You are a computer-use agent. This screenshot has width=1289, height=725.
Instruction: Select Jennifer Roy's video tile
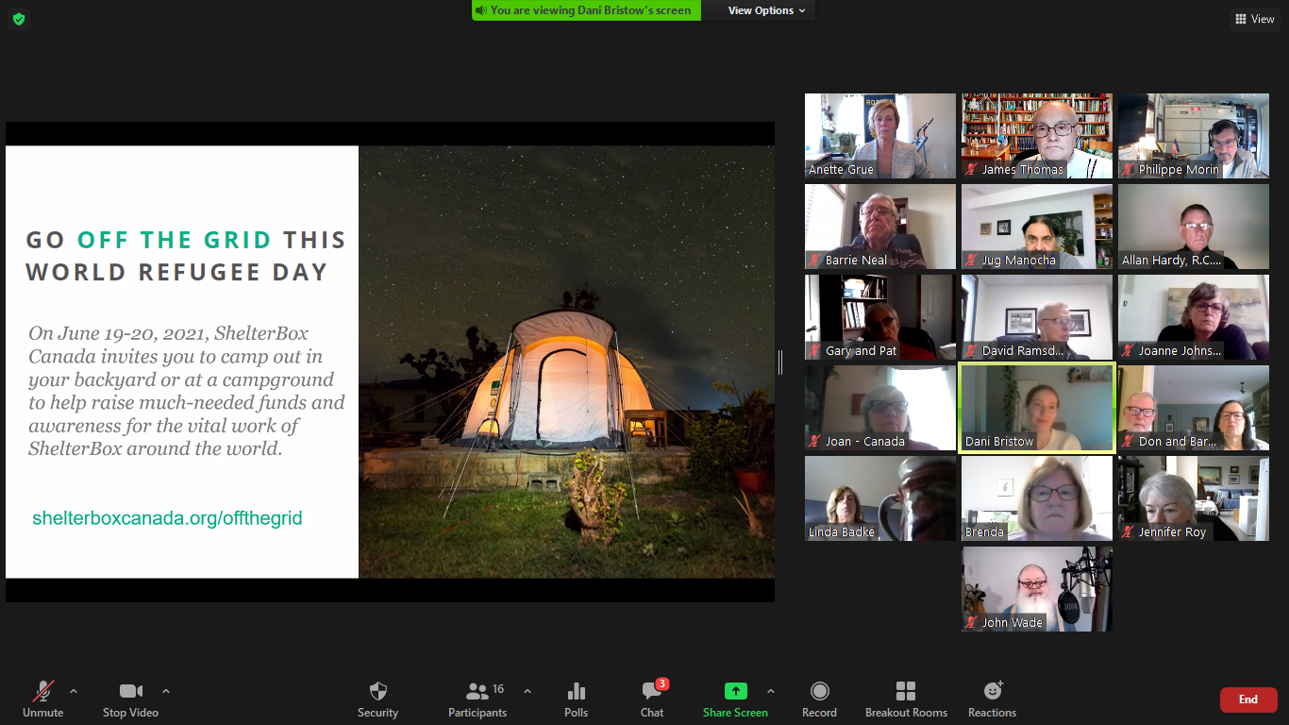(1193, 499)
